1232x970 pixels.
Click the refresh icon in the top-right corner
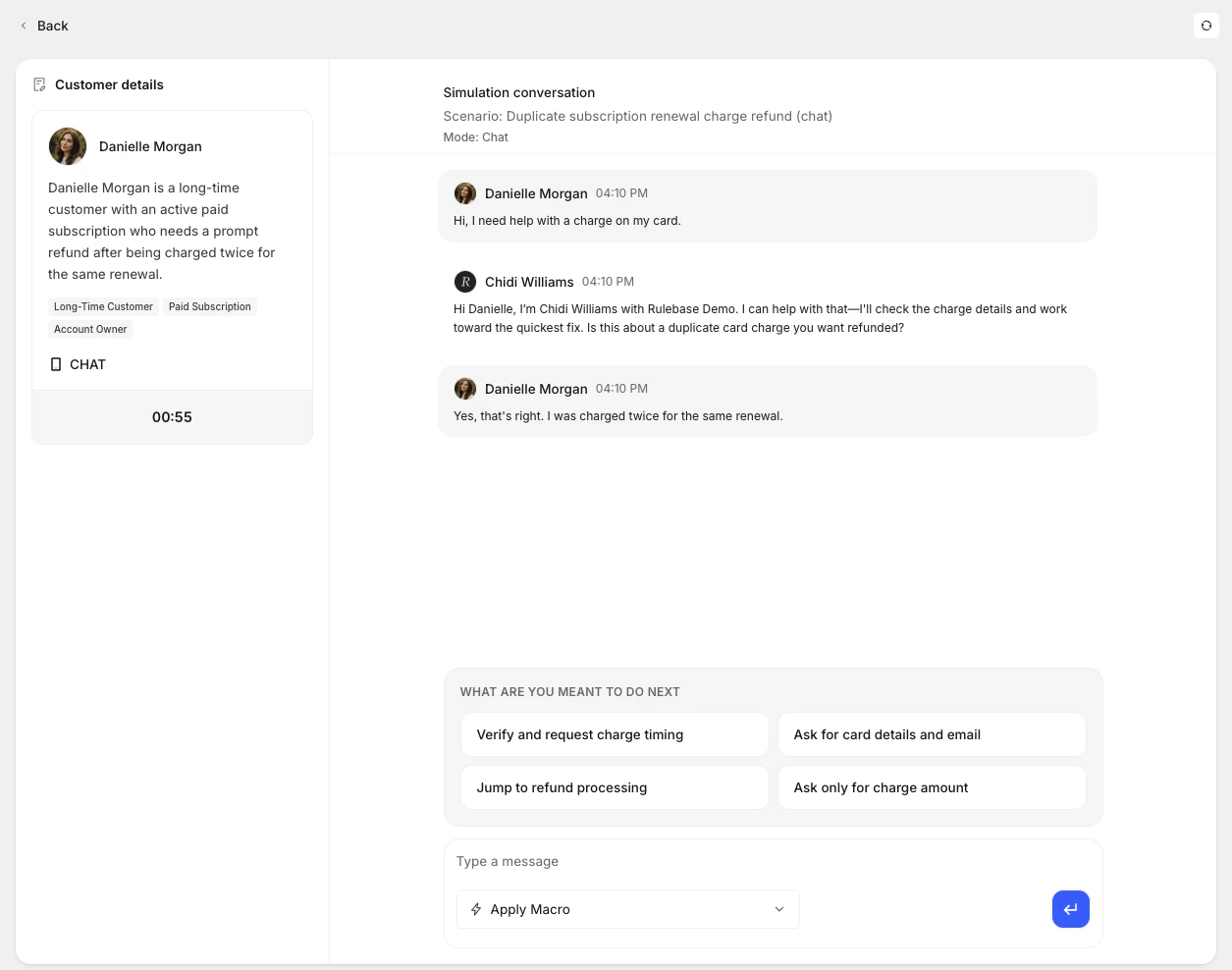click(x=1205, y=26)
